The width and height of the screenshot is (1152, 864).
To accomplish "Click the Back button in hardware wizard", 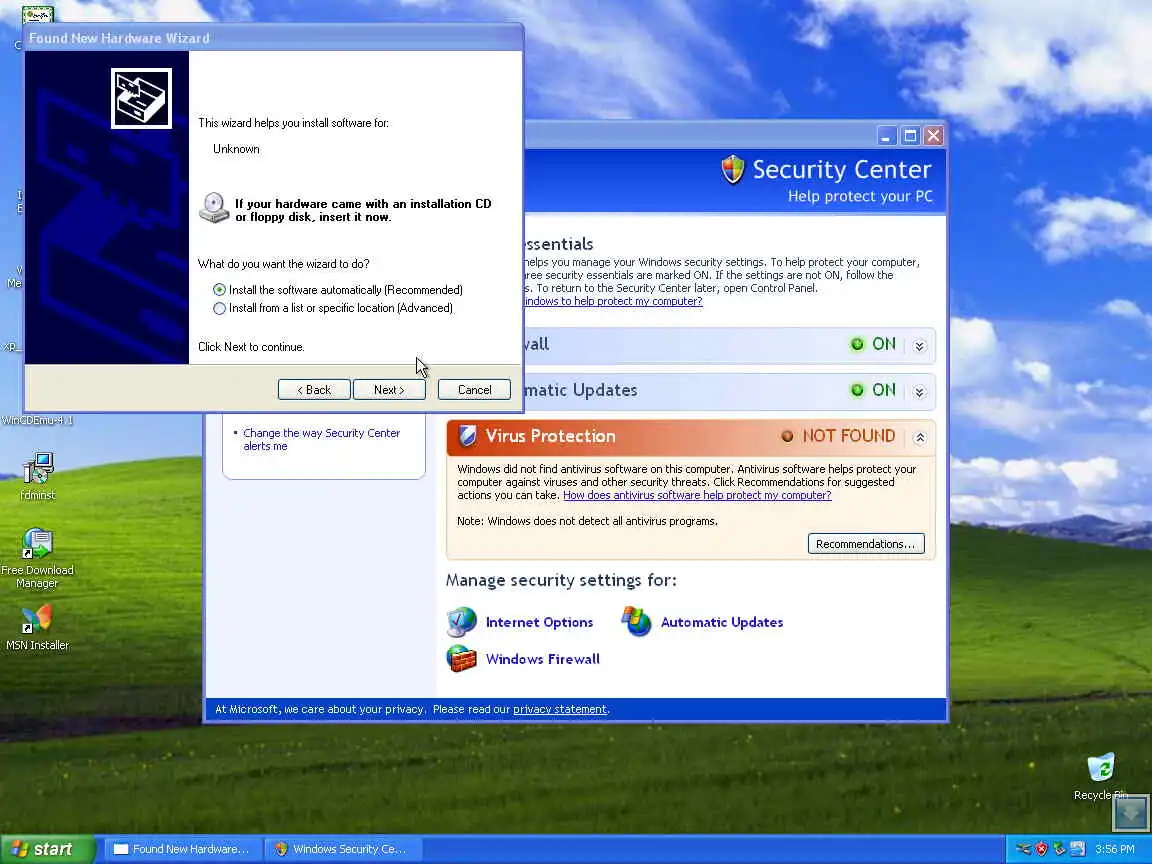I will pyautogui.click(x=314, y=389).
